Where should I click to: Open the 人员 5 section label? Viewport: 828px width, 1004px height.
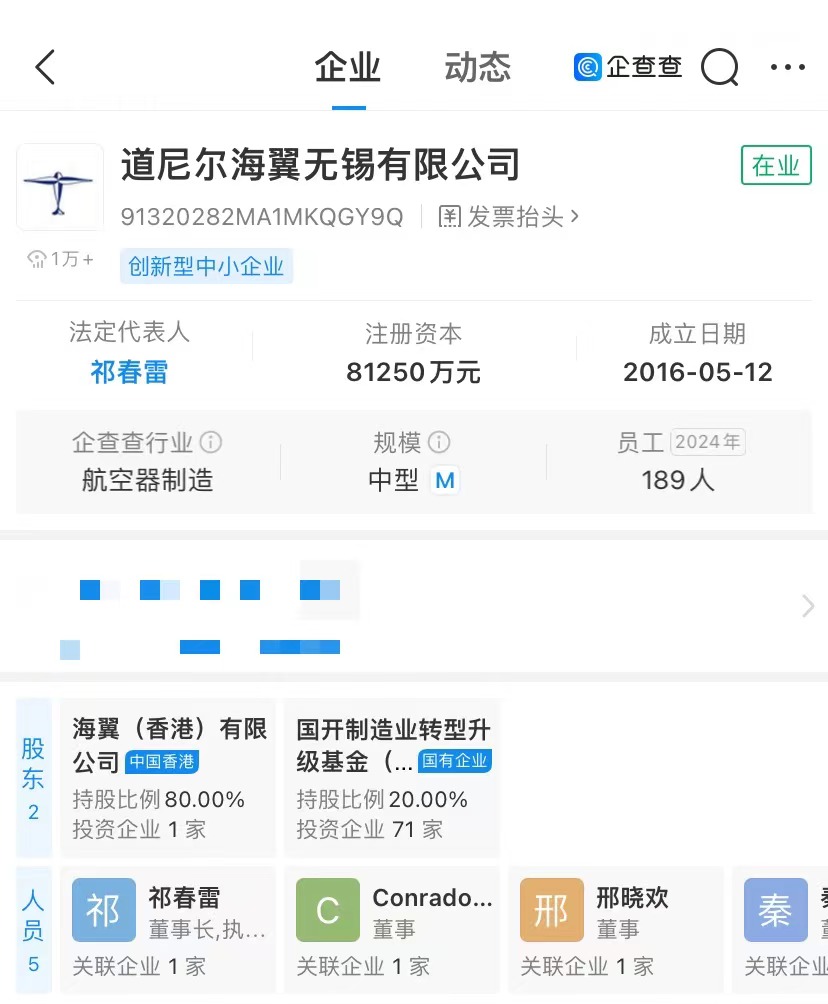[x=33, y=931]
